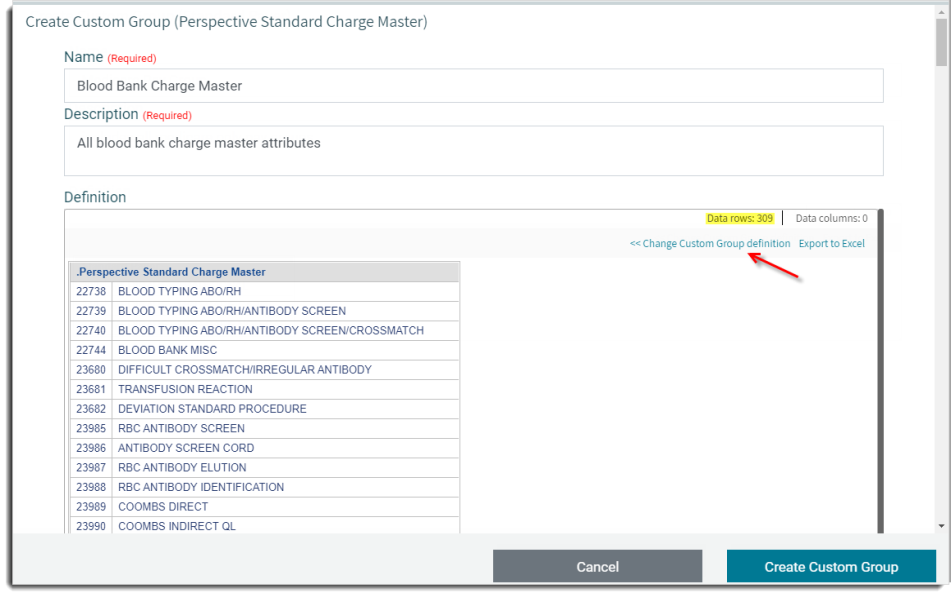This screenshot has width=951, height=597.
Task: Select the BLOOD TYPING ABO/RH row
Action: (x=179, y=292)
